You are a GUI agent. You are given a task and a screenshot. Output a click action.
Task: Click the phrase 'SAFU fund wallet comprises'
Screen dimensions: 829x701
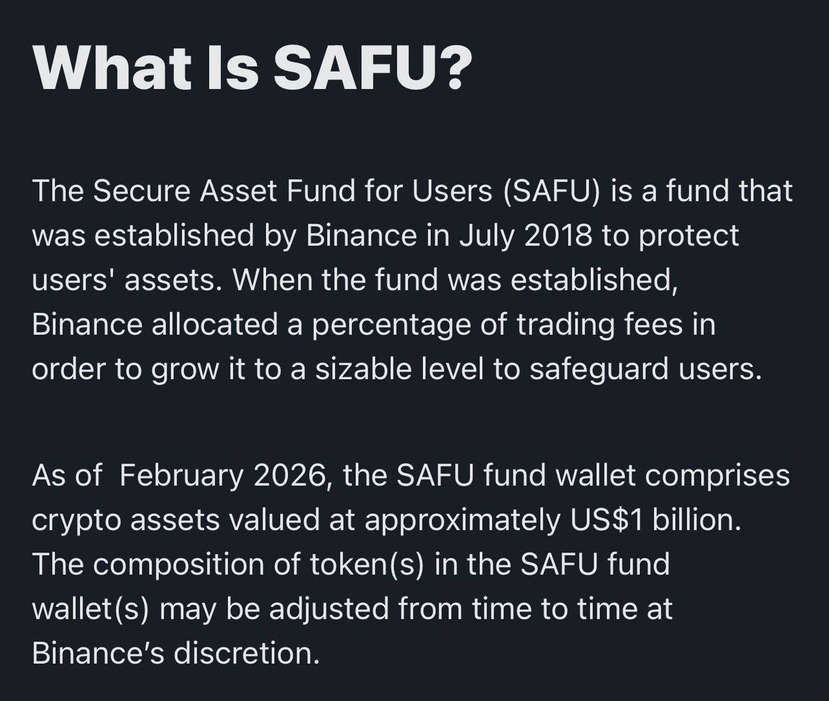point(593,476)
